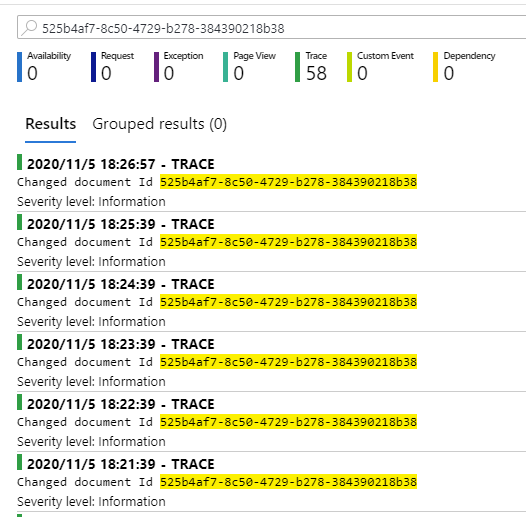Click Severity level text under 18:23:39 trace
The width and height of the screenshot is (526, 517).
tap(91, 382)
